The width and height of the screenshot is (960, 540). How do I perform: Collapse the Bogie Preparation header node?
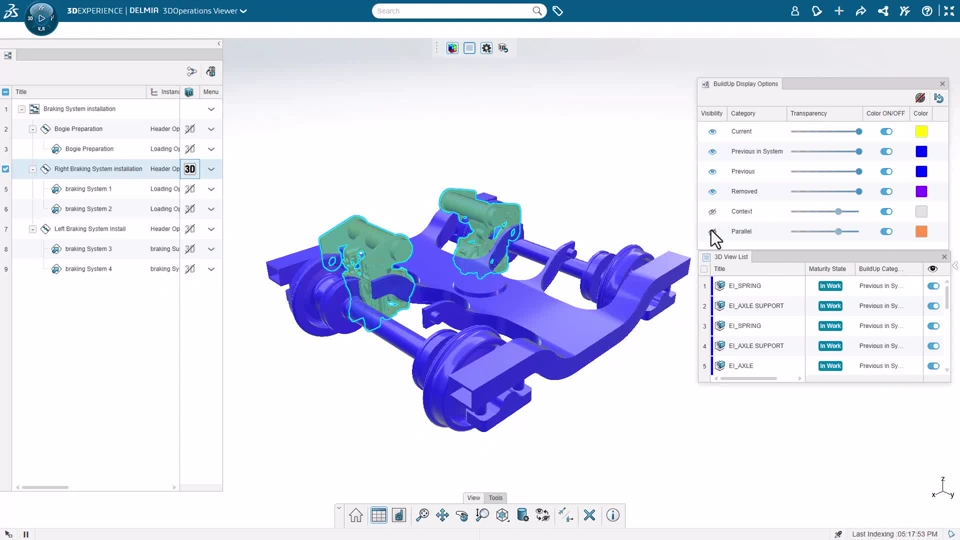coord(32,129)
